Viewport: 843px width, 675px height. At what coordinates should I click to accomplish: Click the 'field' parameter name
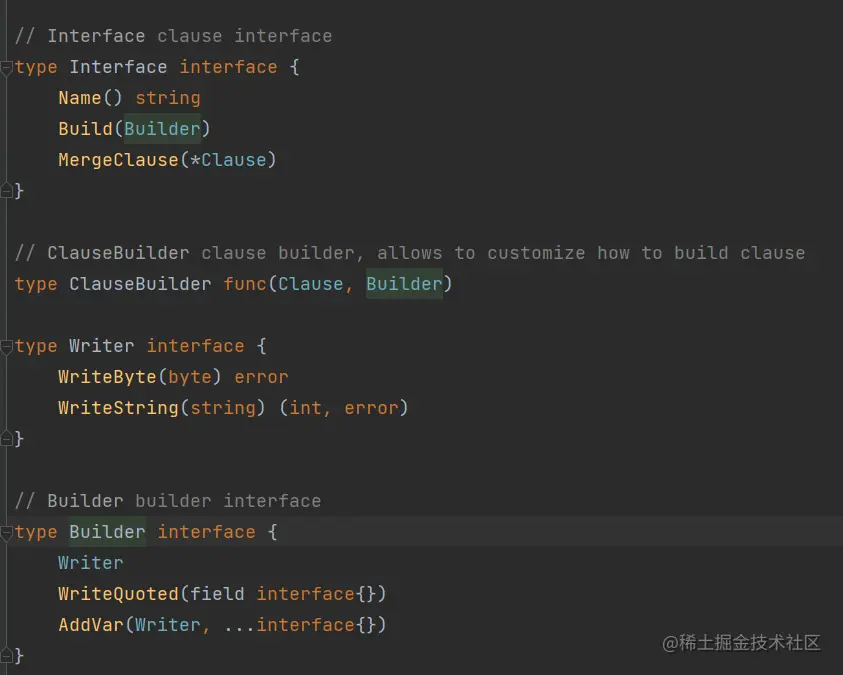[x=217, y=594]
